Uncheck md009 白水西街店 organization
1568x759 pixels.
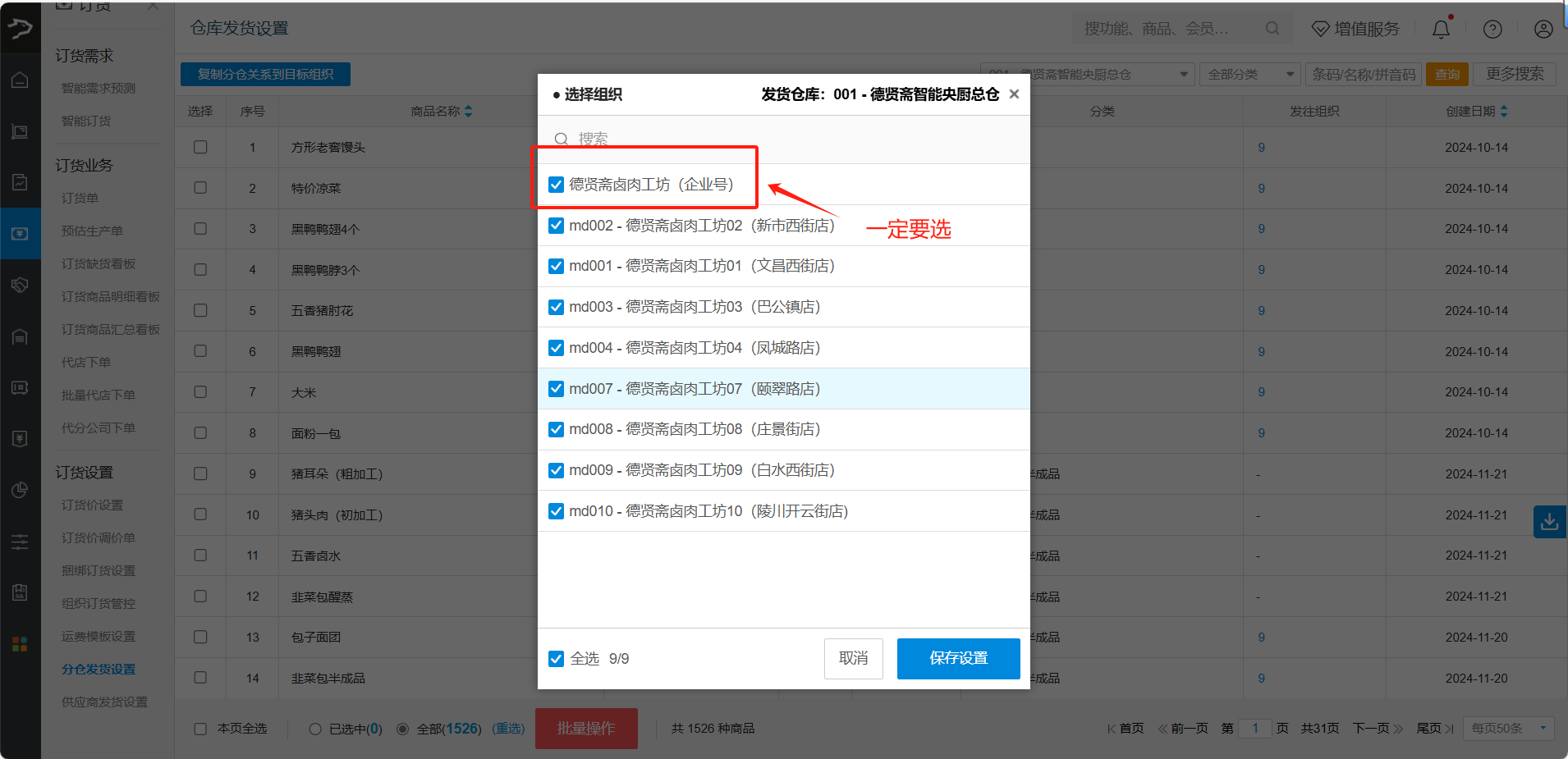click(x=556, y=470)
